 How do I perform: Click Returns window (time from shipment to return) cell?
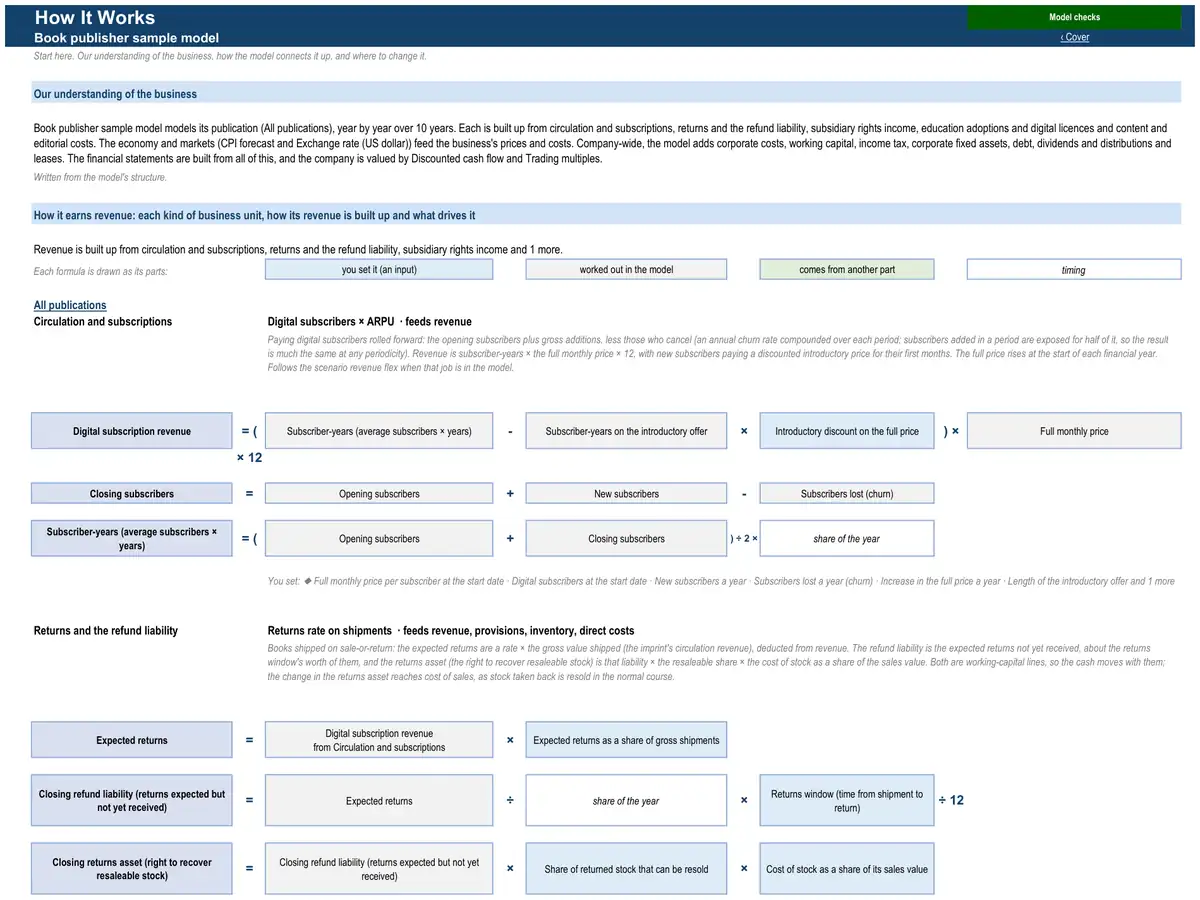[847, 800]
